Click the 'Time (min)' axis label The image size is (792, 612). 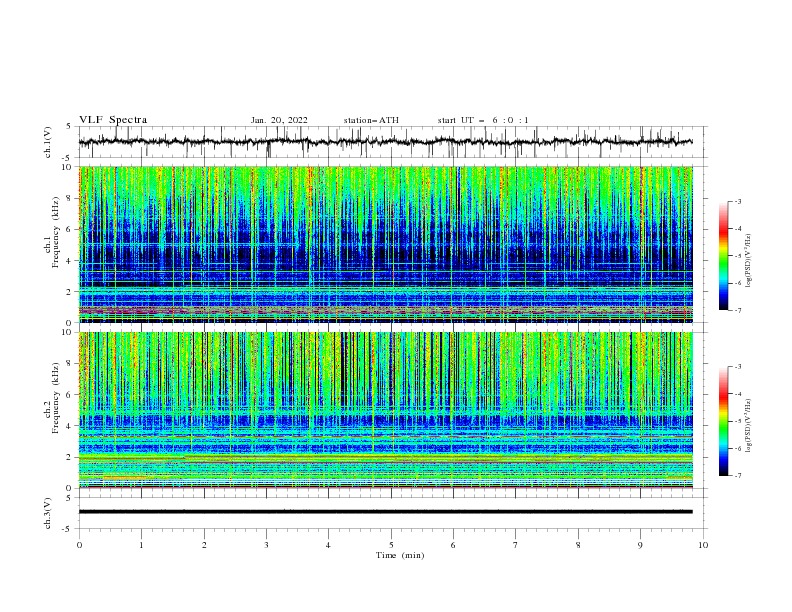click(x=400, y=555)
